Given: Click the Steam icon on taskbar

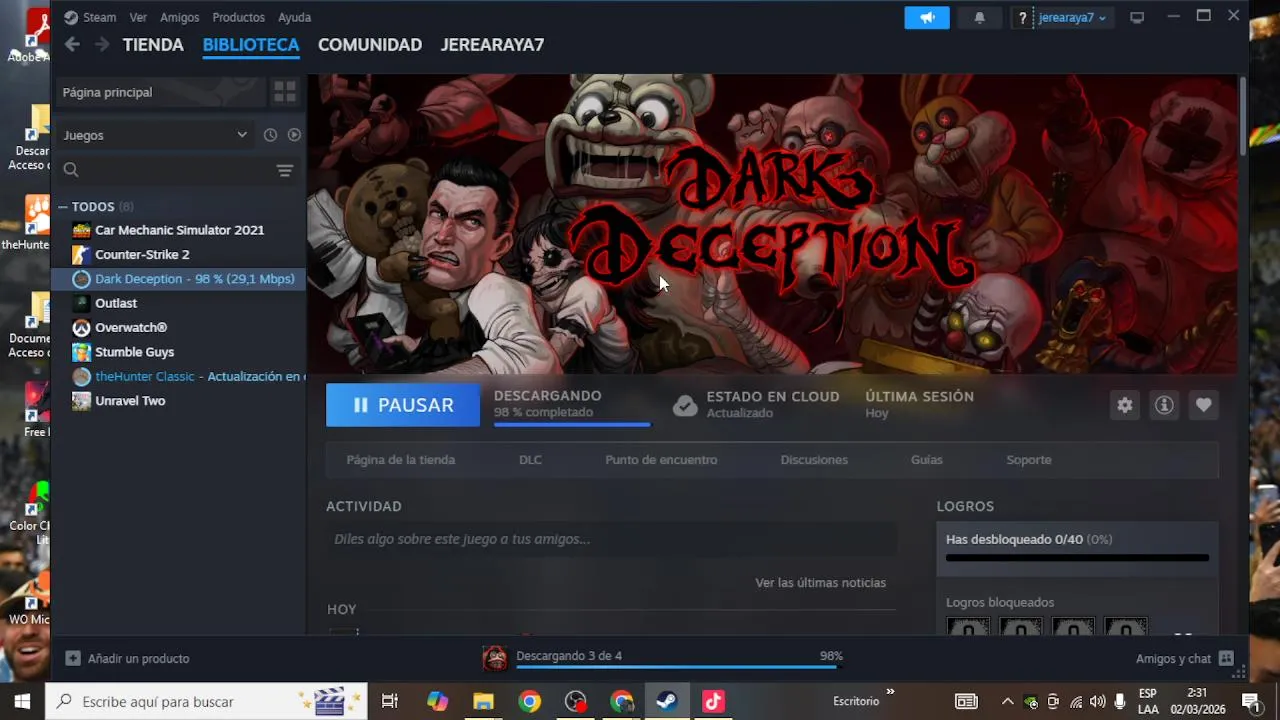Looking at the screenshot, I should pyautogui.click(x=667, y=701).
